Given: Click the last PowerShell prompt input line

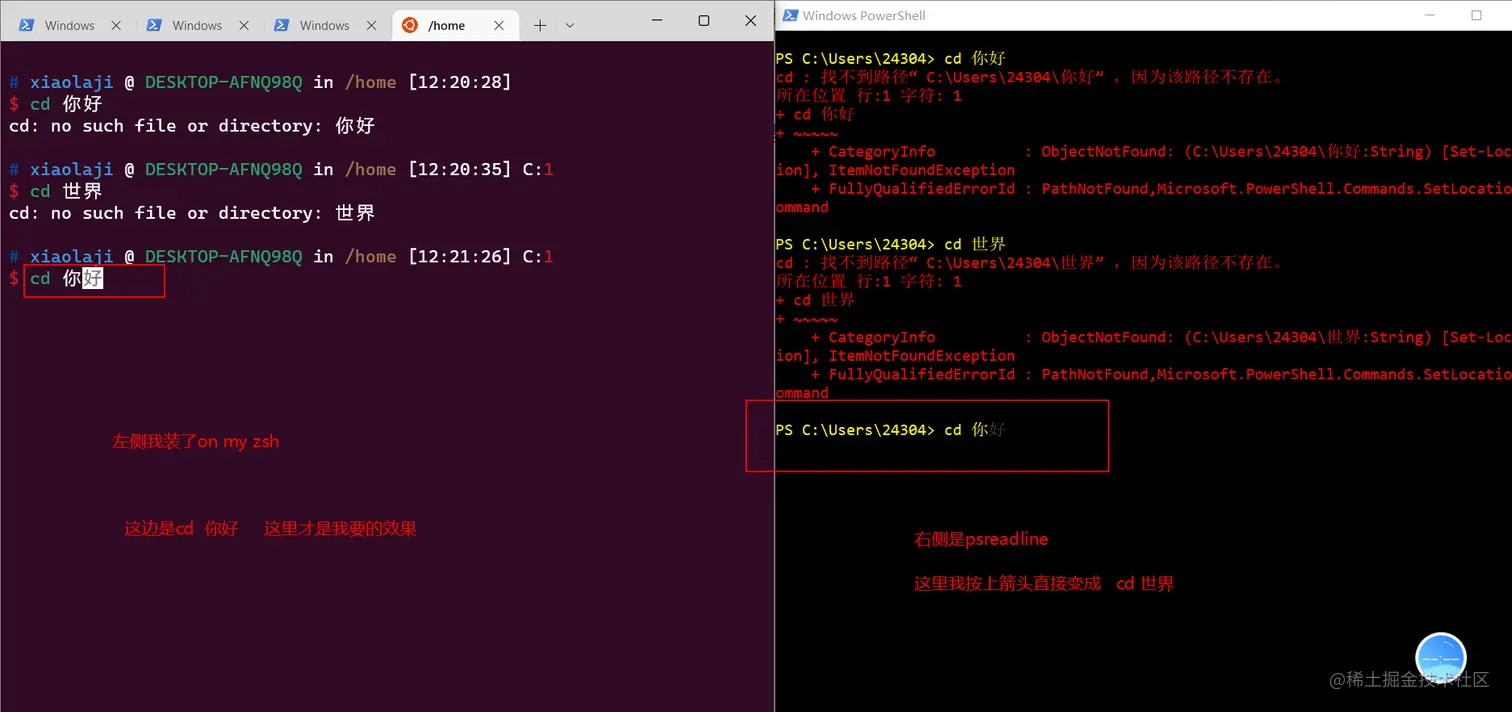Looking at the screenshot, I should 891,430.
